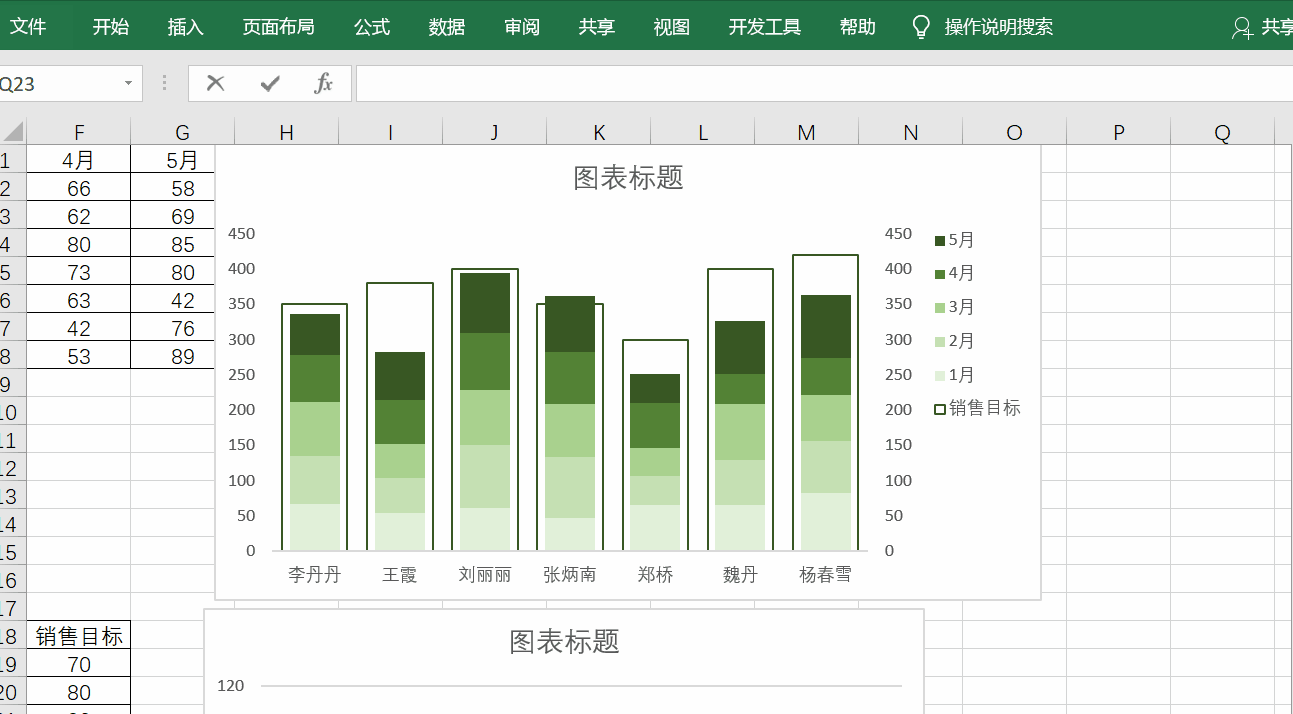This screenshot has width=1293, height=714.
Task: Click the 操作说明搜索 search box
Action: click(999, 27)
